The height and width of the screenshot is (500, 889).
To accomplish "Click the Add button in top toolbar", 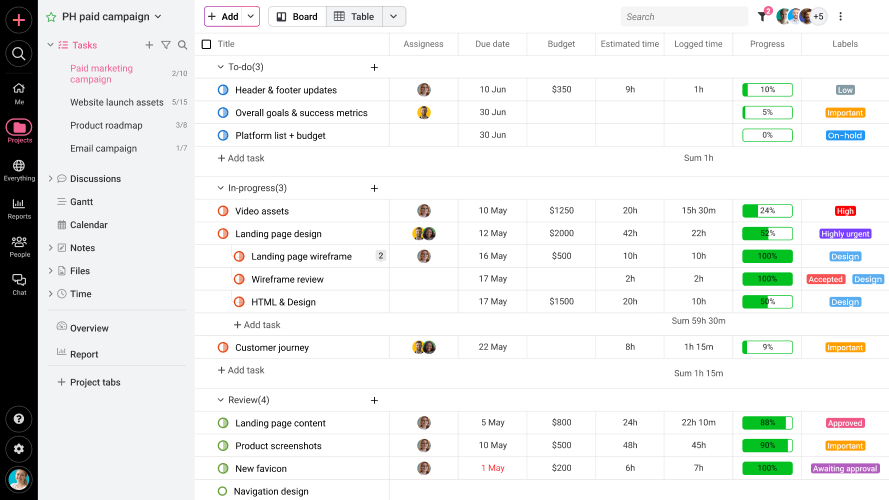I will pyautogui.click(x=223, y=17).
